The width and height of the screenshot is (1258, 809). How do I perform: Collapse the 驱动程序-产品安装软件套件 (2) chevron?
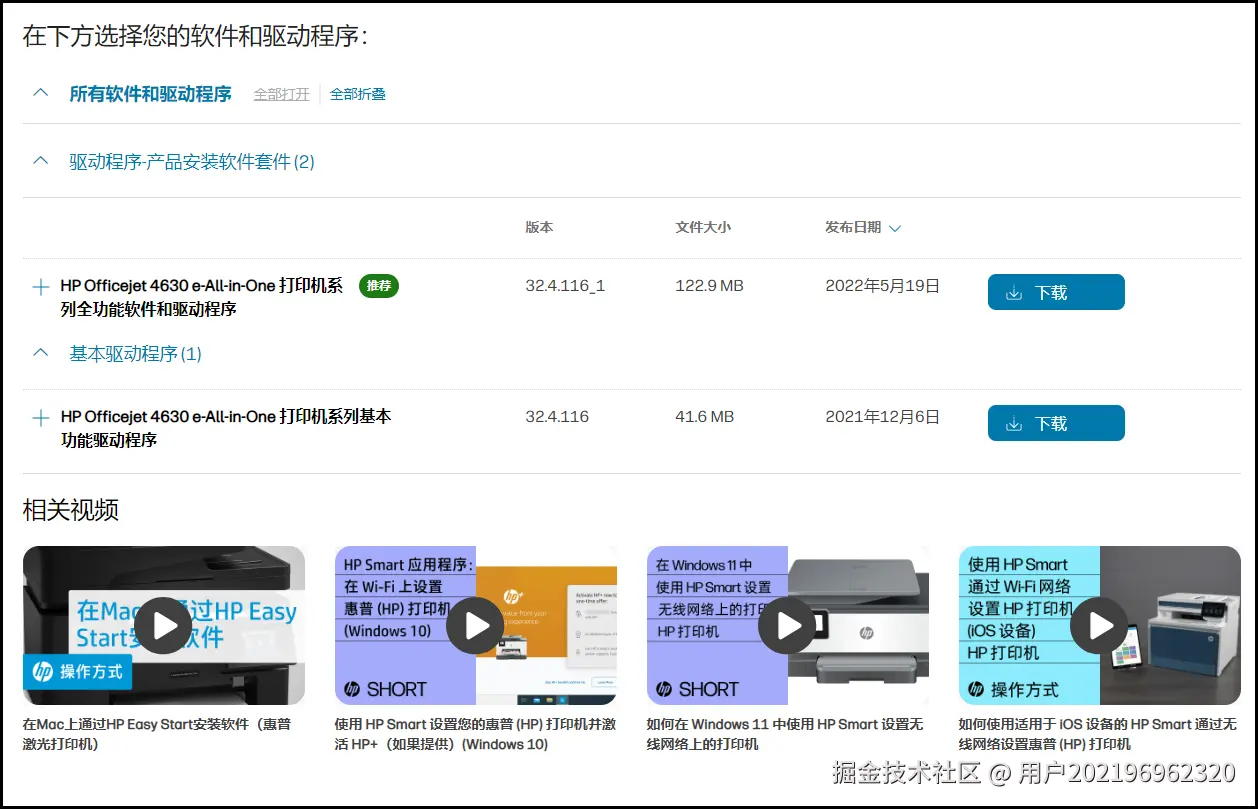click(x=41, y=161)
